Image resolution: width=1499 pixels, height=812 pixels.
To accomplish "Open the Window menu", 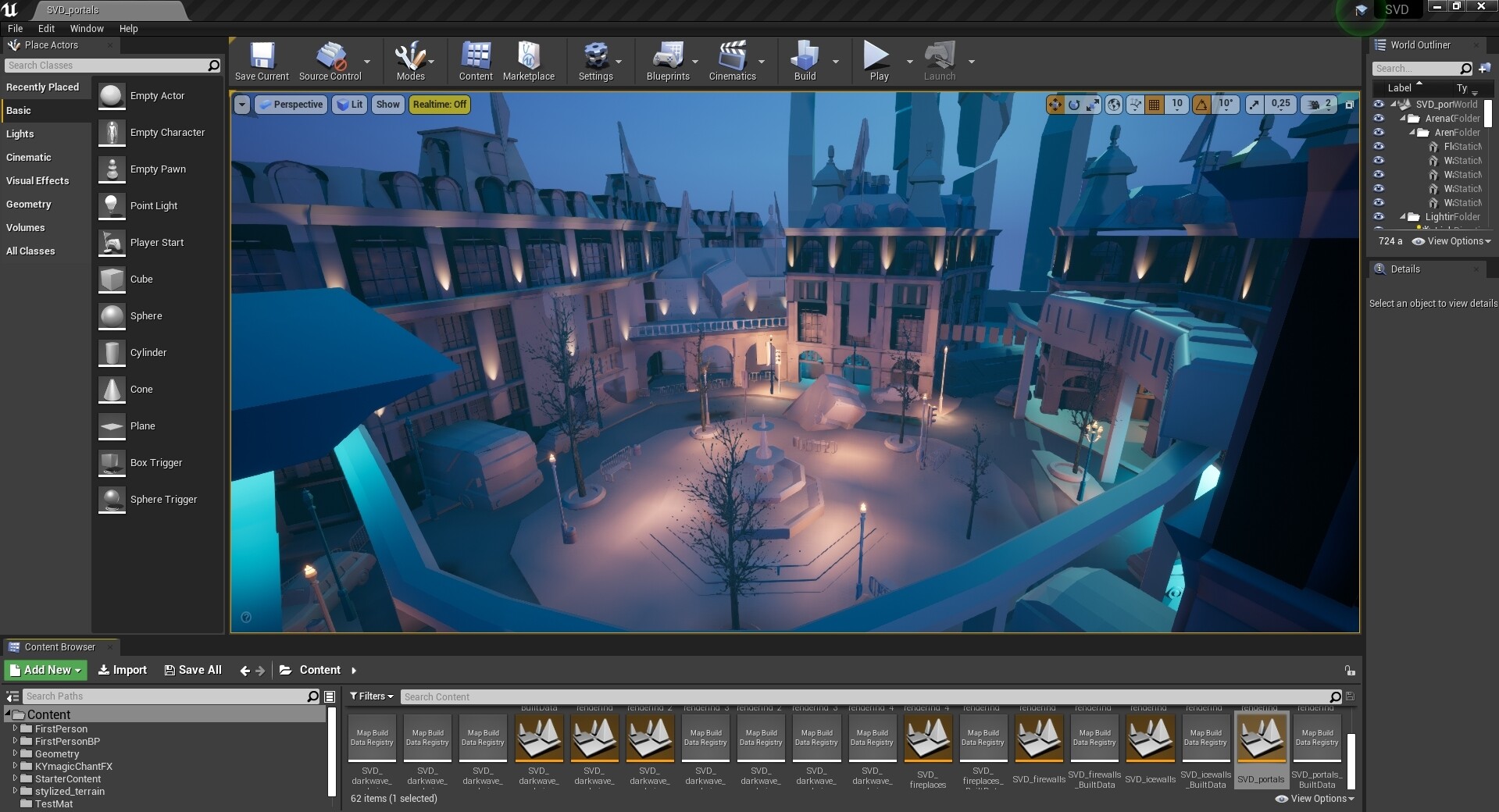I will click(86, 28).
